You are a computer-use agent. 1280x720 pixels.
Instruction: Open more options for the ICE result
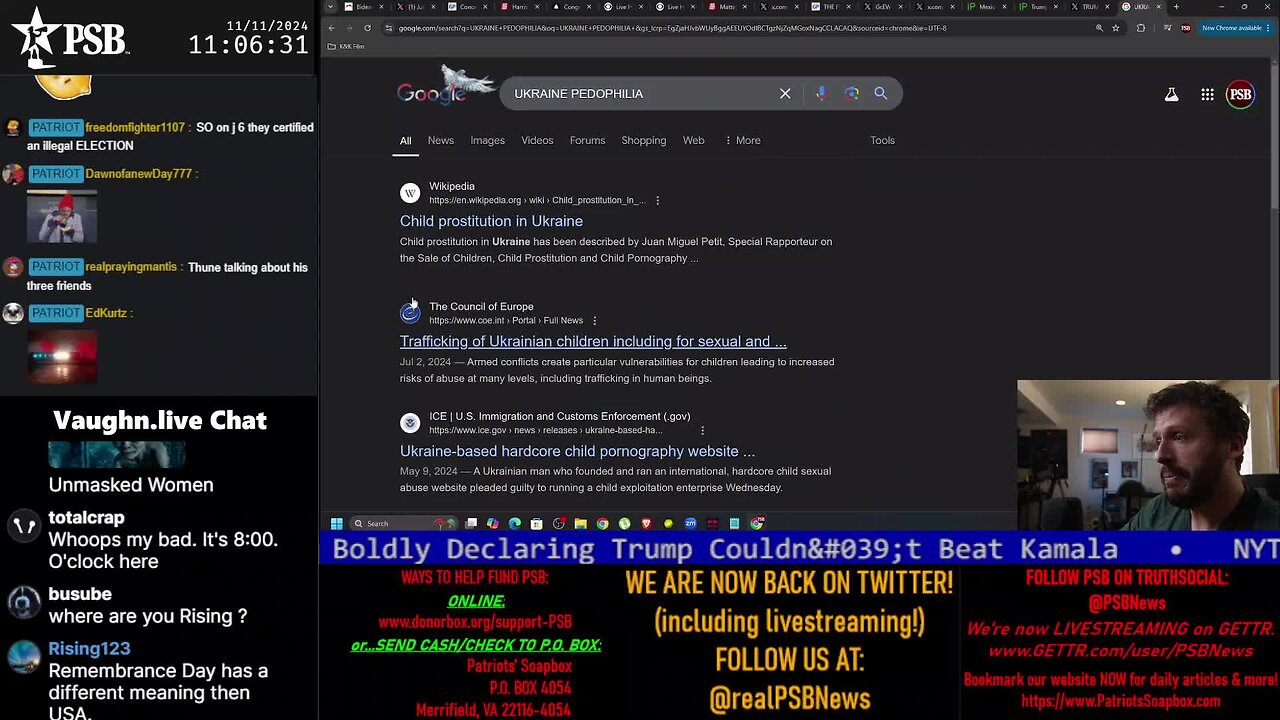pyautogui.click(x=702, y=430)
